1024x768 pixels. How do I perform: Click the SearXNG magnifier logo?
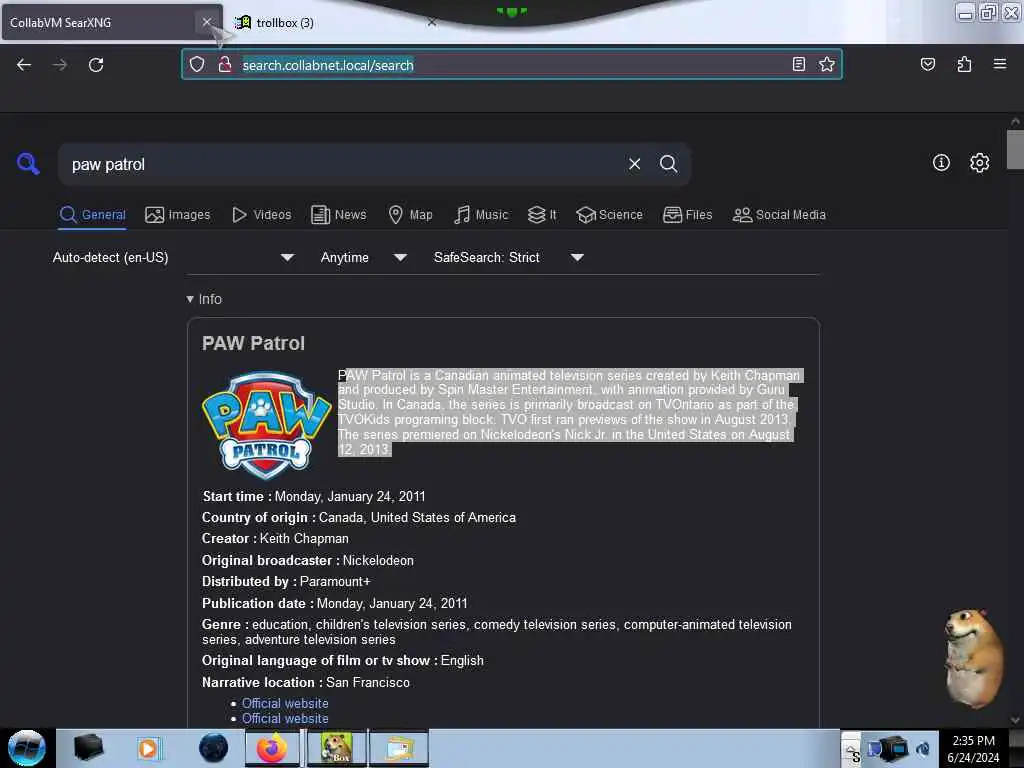pos(28,163)
